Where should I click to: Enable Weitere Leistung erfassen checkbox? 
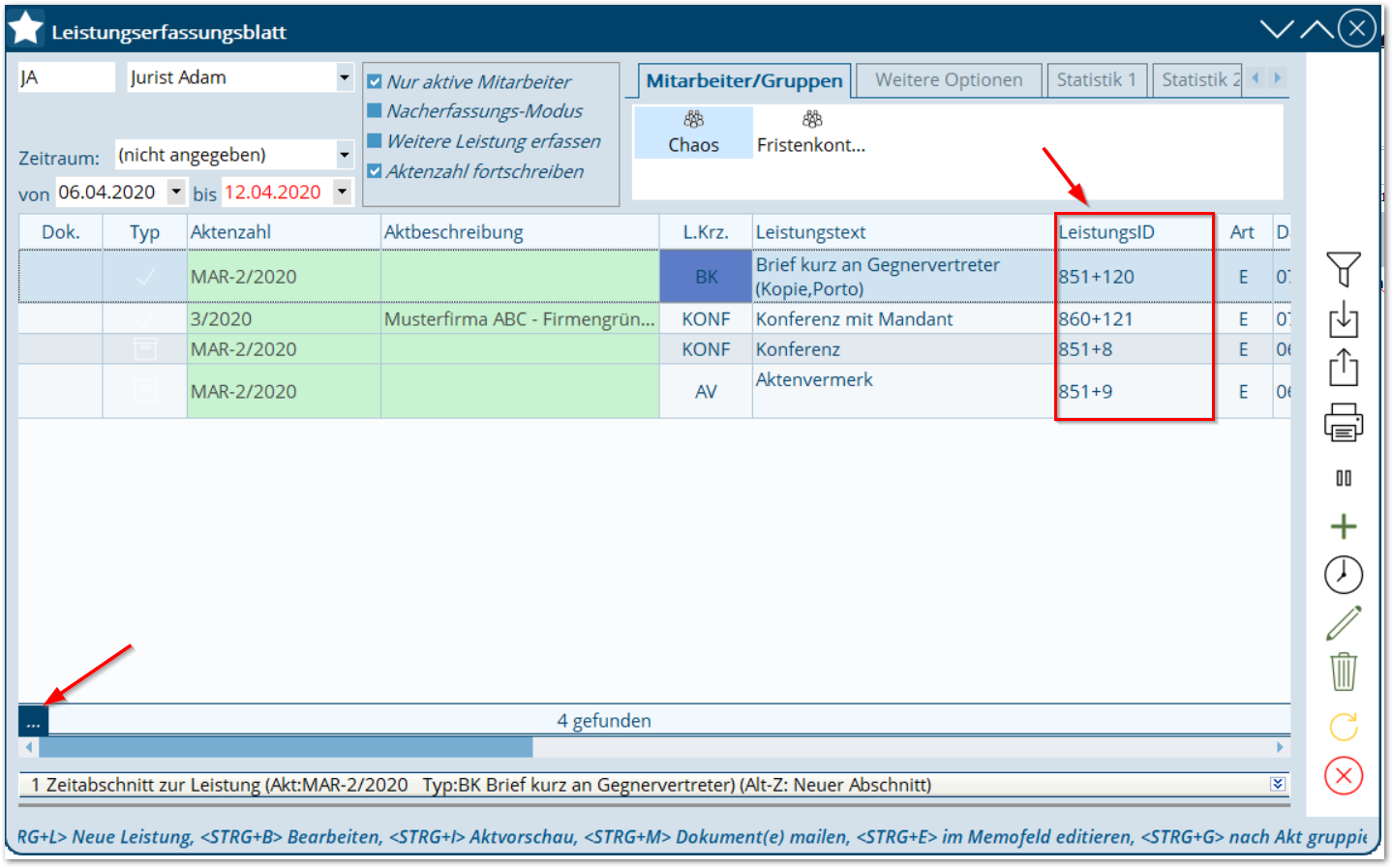[375, 141]
